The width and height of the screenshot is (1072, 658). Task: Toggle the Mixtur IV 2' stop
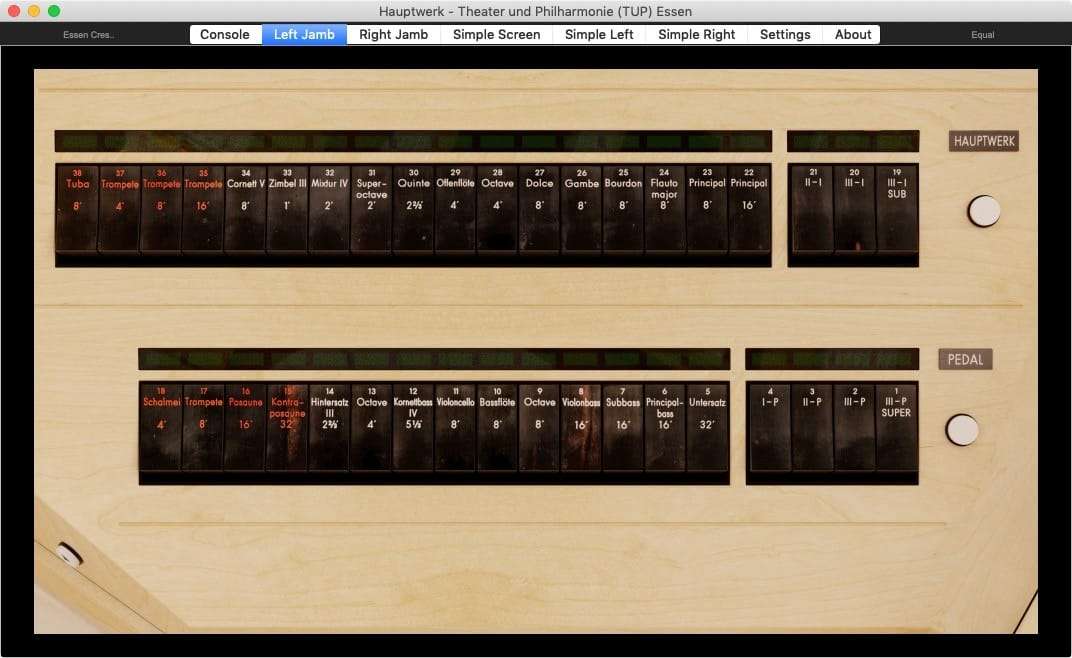[329, 209]
